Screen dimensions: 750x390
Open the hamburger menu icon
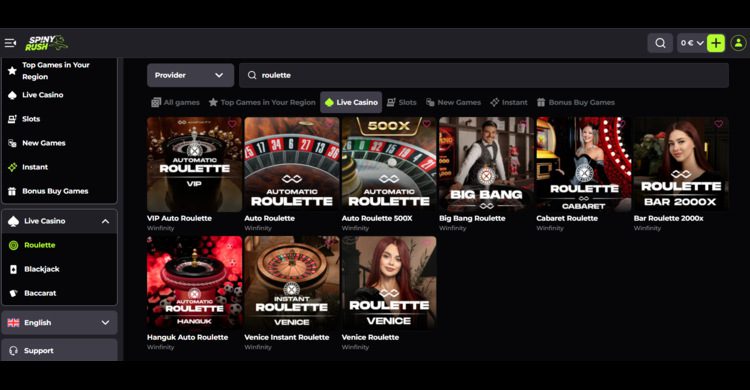click(x=10, y=43)
